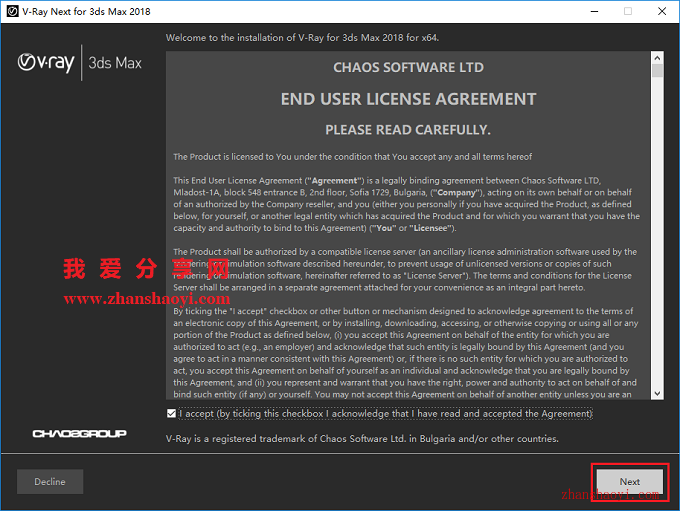Image resolution: width=680 pixels, height=511 pixels.
Task: Click the PLEASE READ CAREFULLY heading
Action: [x=408, y=130]
